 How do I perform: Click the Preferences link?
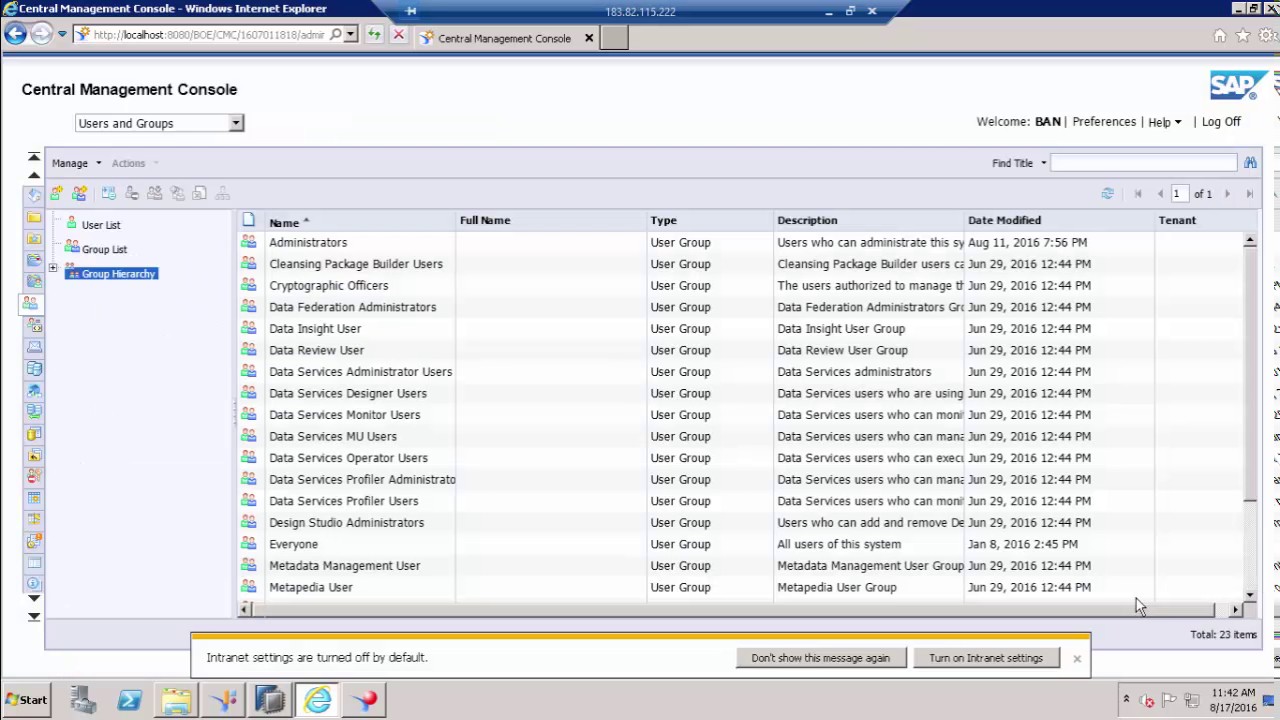[1104, 121]
